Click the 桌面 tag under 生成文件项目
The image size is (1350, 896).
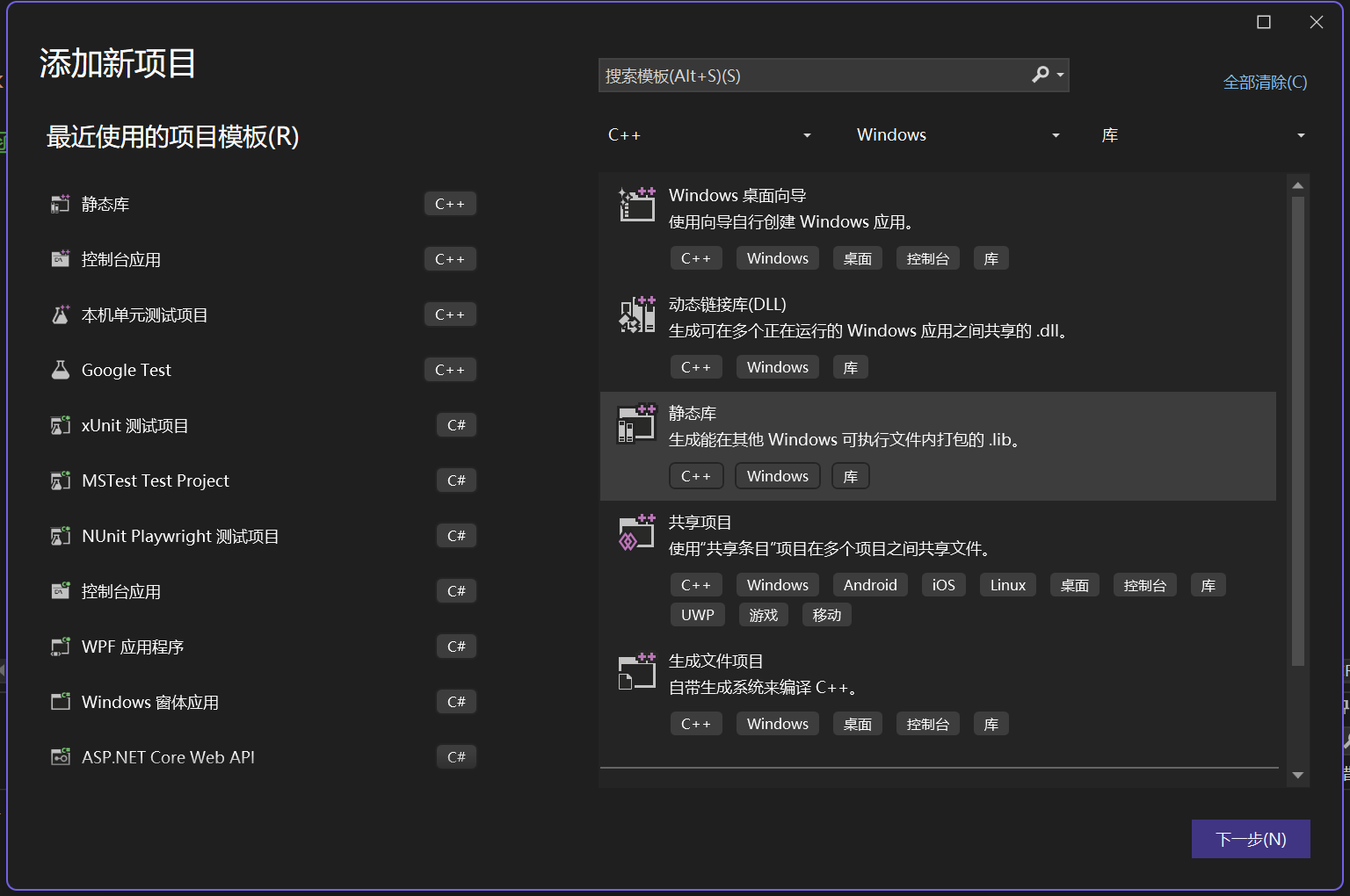pos(858,724)
